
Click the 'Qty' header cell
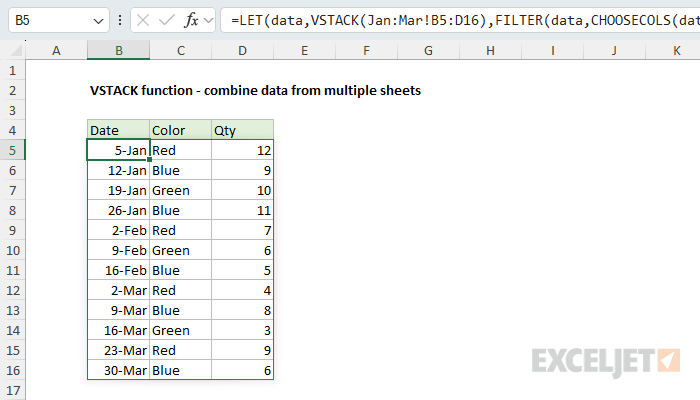pyautogui.click(x=242, y=130)
